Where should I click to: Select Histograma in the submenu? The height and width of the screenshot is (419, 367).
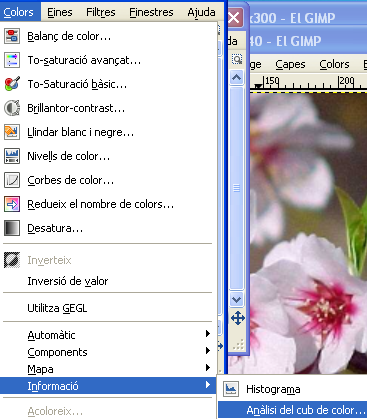292,389
